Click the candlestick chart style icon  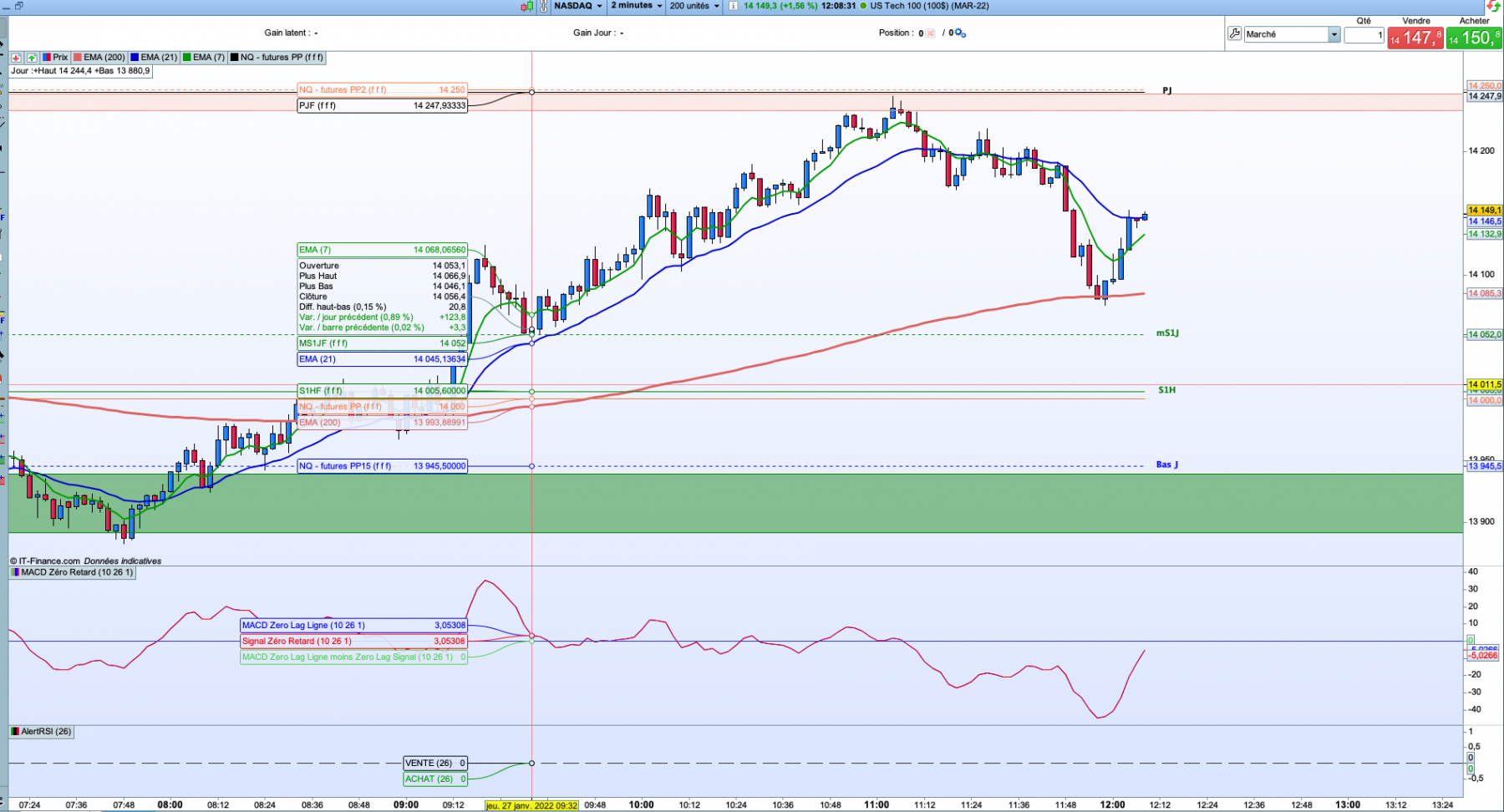[x=526, y=6]
